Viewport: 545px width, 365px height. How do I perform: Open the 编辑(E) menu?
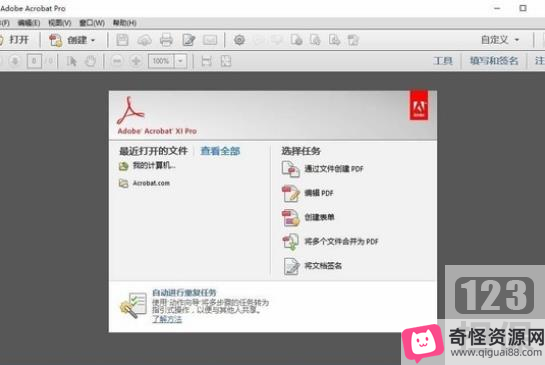[29, 23]
